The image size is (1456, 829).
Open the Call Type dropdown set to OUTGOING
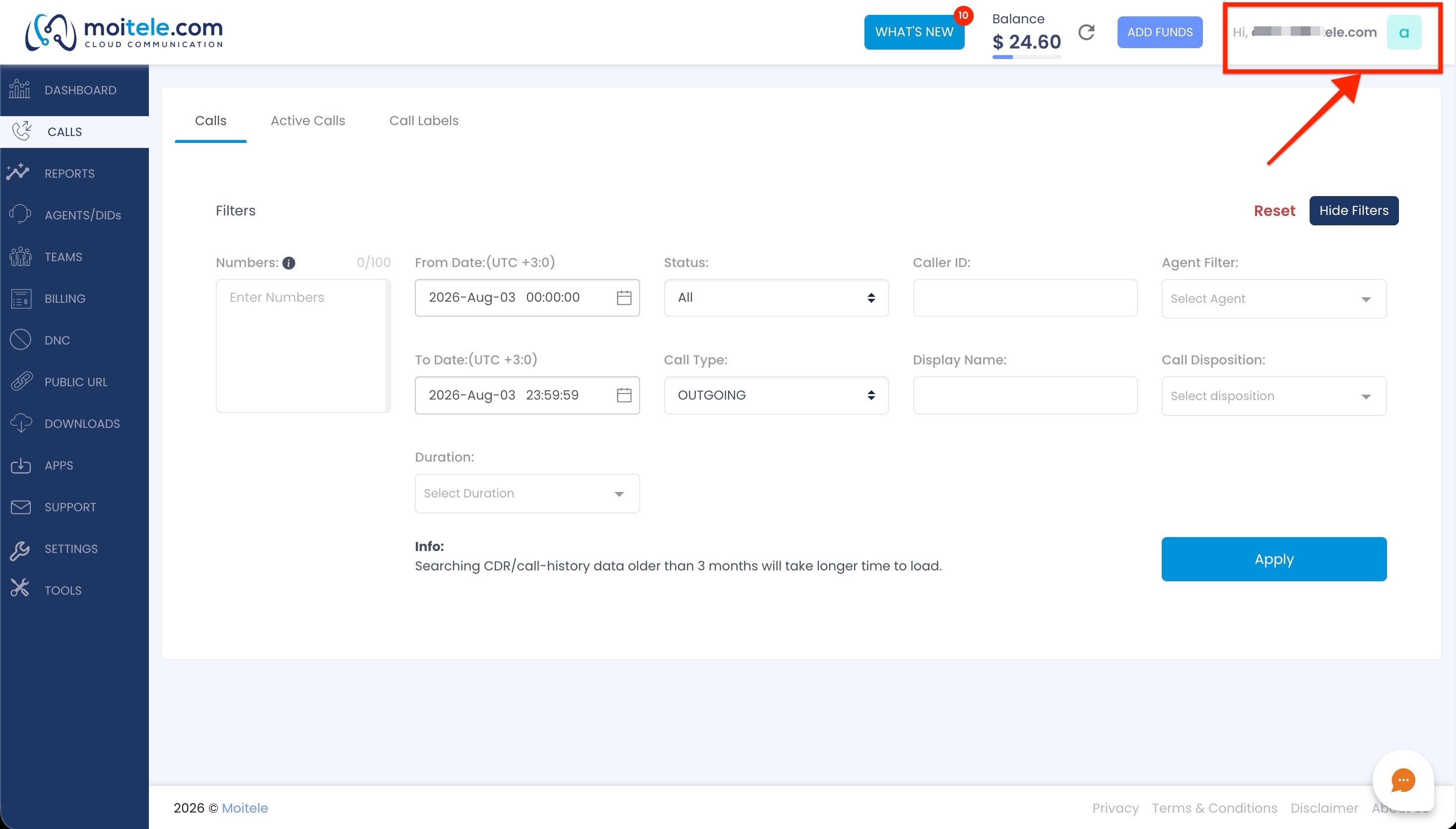tap(776, 395)
